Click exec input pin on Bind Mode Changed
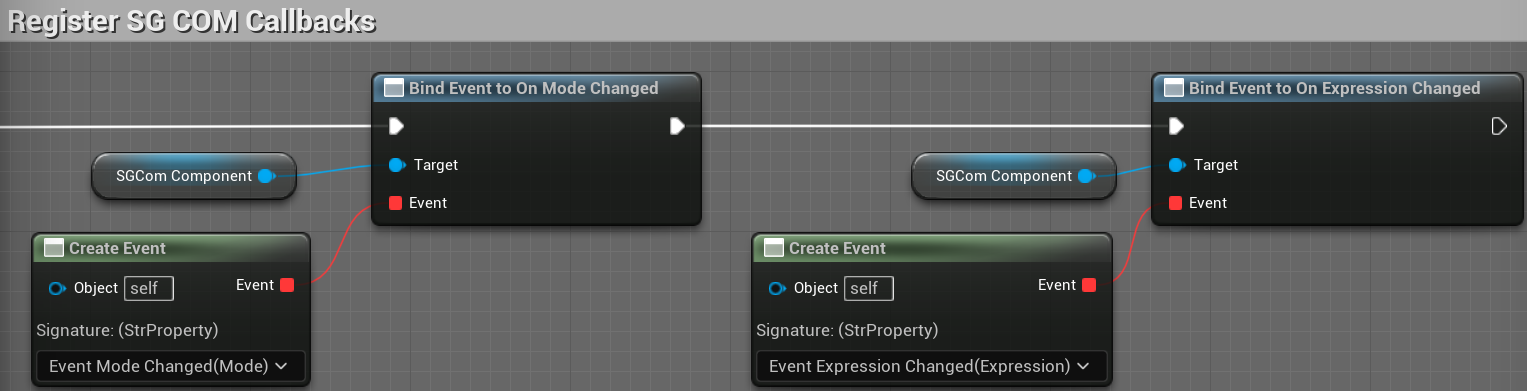1527x391 pixels. (396, 126)
